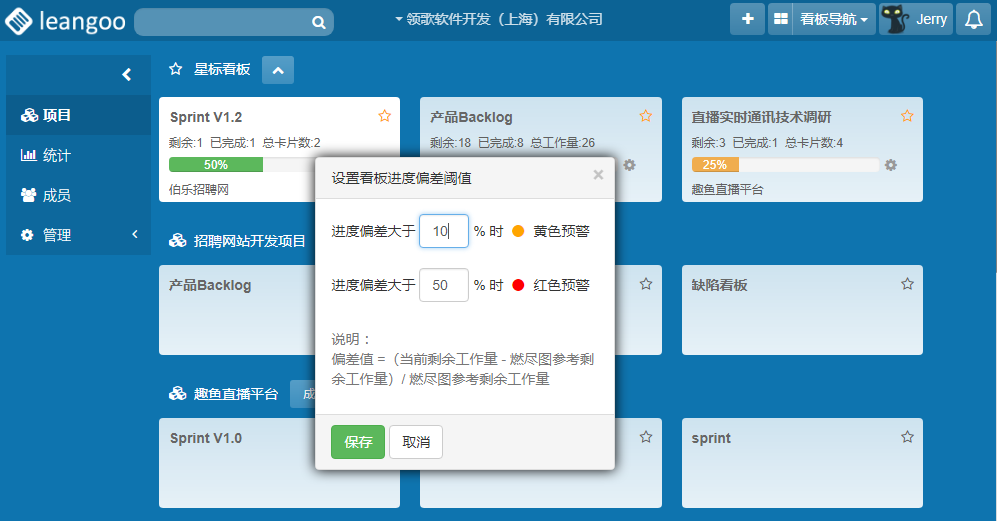Star the 缺陷看板 board
997x521 pixels.
coord(907,284)
